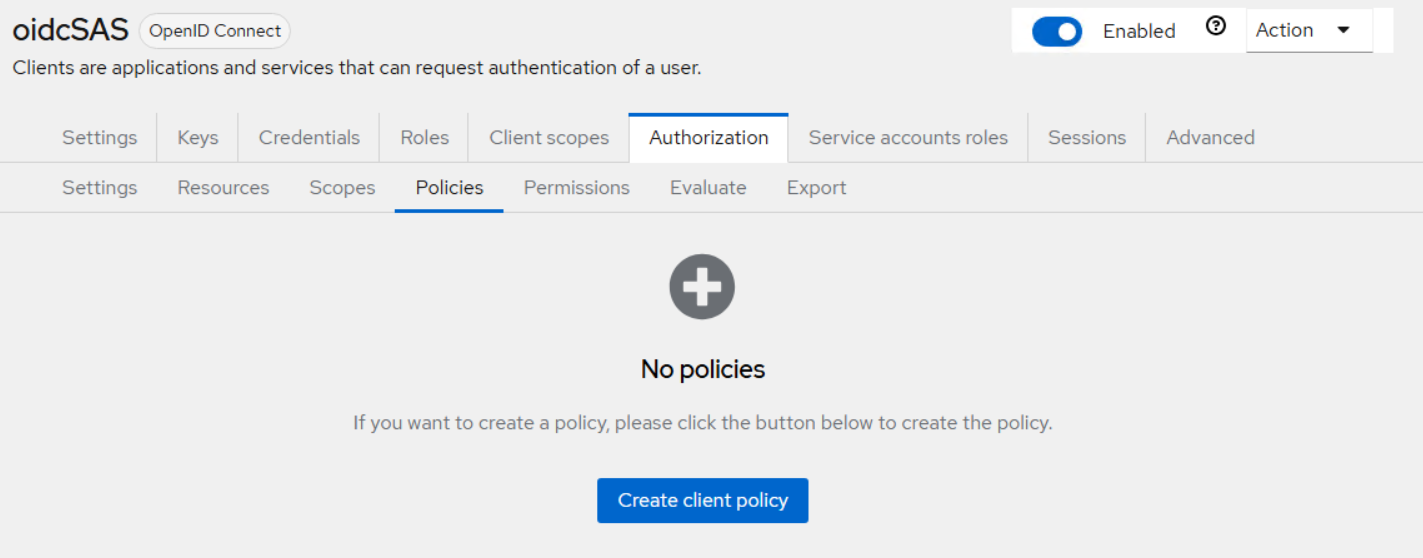Image resolution: width=1423 pixels, height=558 pixels.
Task: Click the Authorization tab
Action: point(708,138)
